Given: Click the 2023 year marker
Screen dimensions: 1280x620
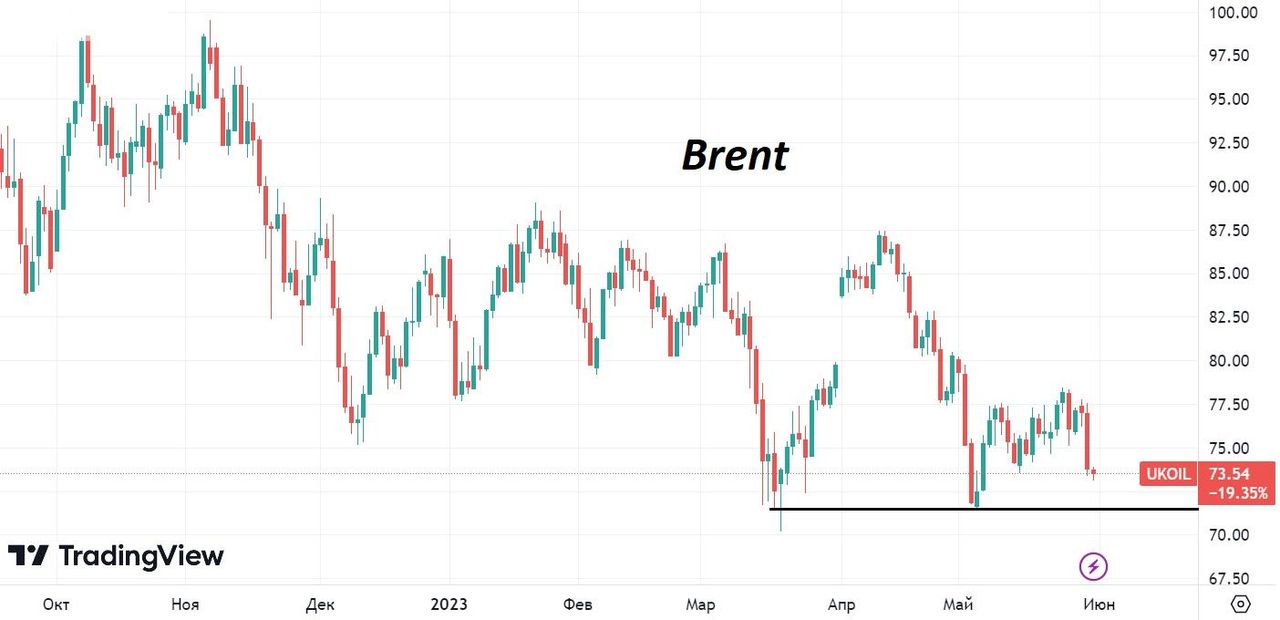Looking at the screenshot, I should 448,604.
